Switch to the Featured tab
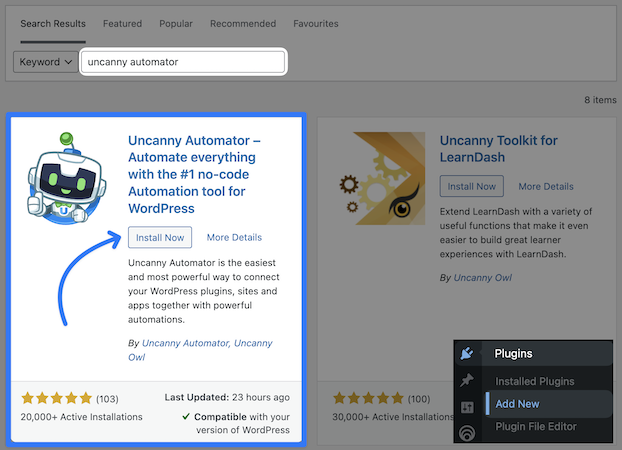The width and height of the screenshot is (622, 450). point(122,24)
